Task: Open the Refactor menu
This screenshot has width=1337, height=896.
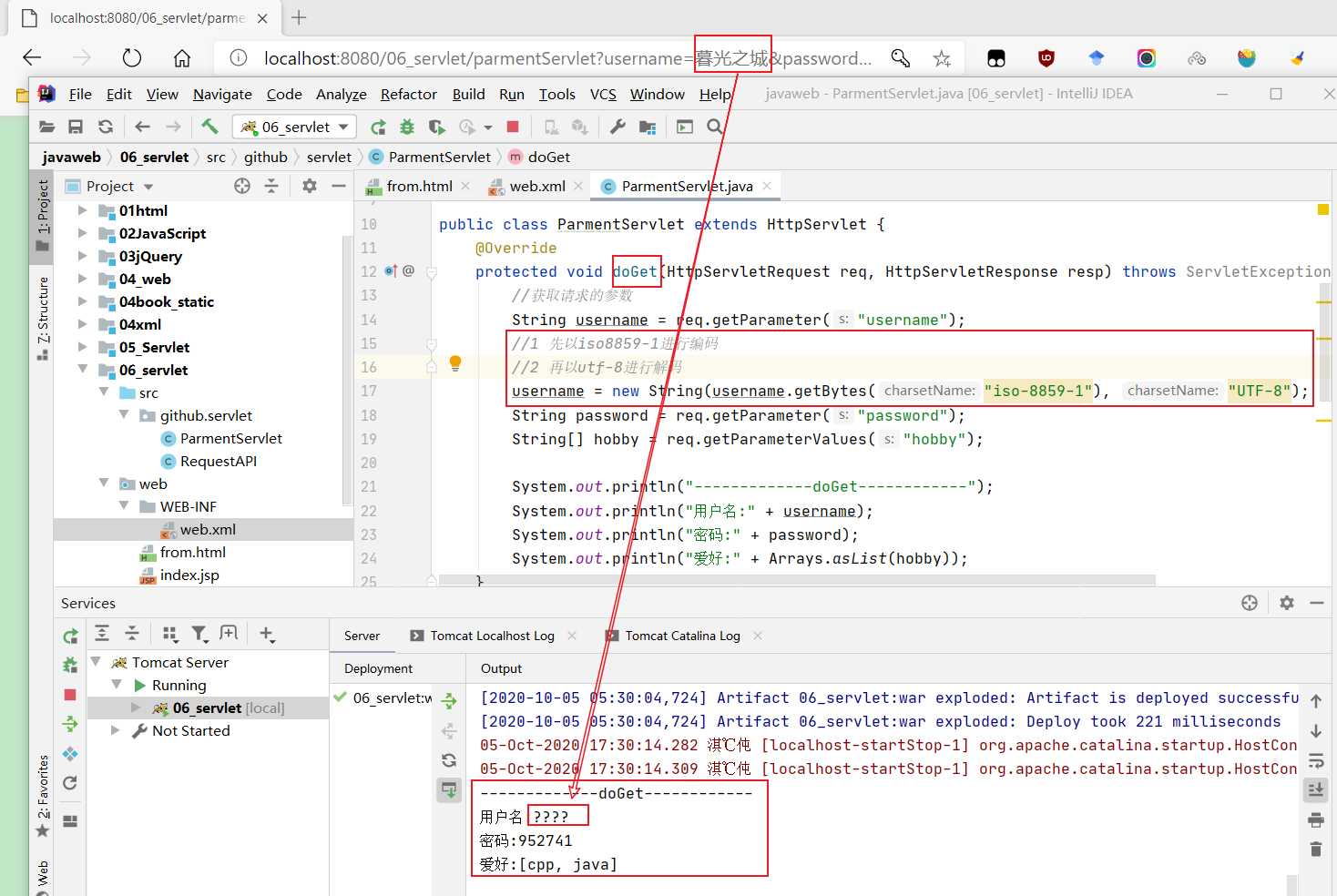Action: pyautogui.click(x=408, y=94)
